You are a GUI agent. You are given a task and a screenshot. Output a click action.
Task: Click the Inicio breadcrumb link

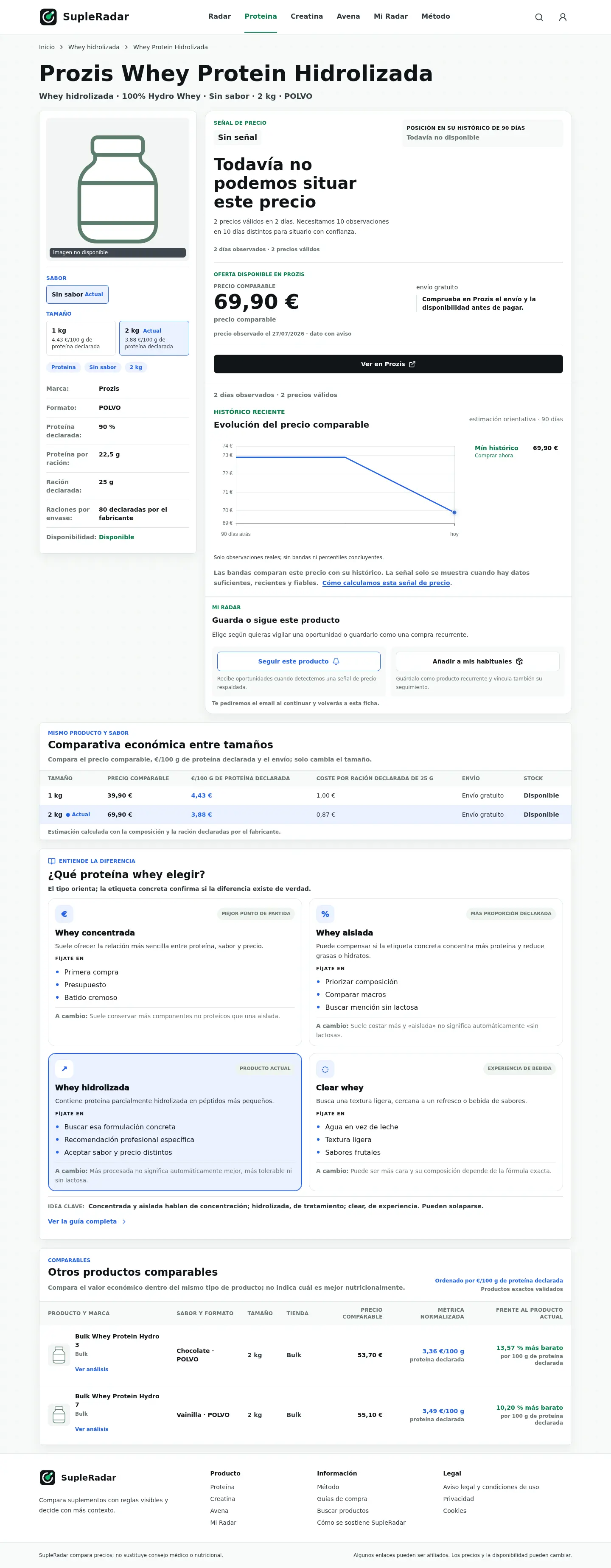pos(47,47)
